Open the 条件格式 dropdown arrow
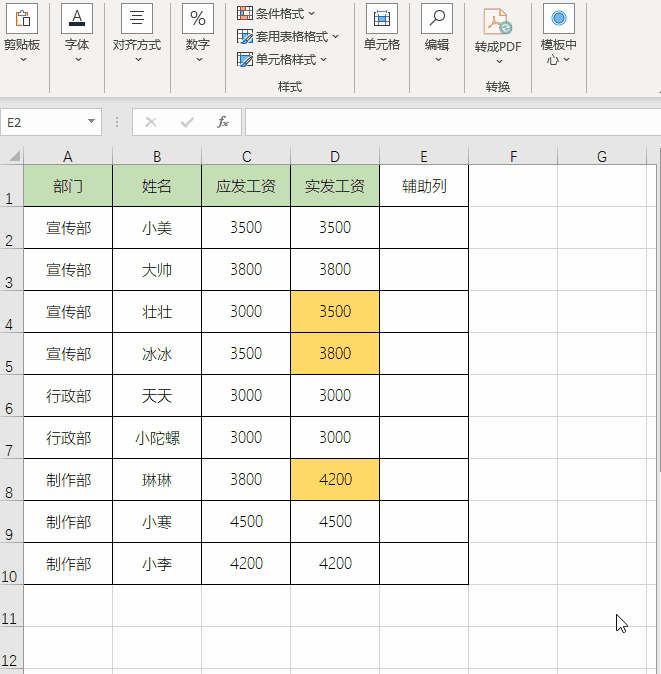 (312, 14)
